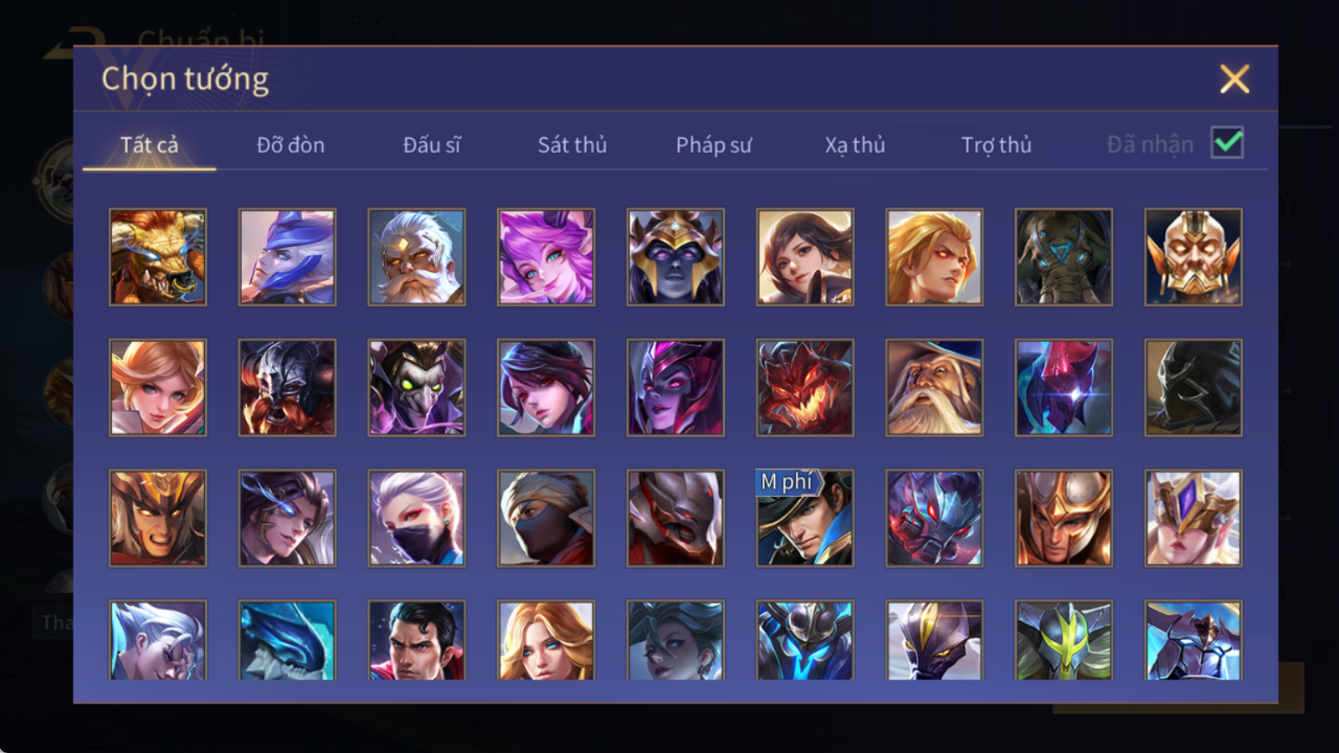Show all heroes via 'Tất cả' tab
The image size is (1339, 753).
point(149,145)
